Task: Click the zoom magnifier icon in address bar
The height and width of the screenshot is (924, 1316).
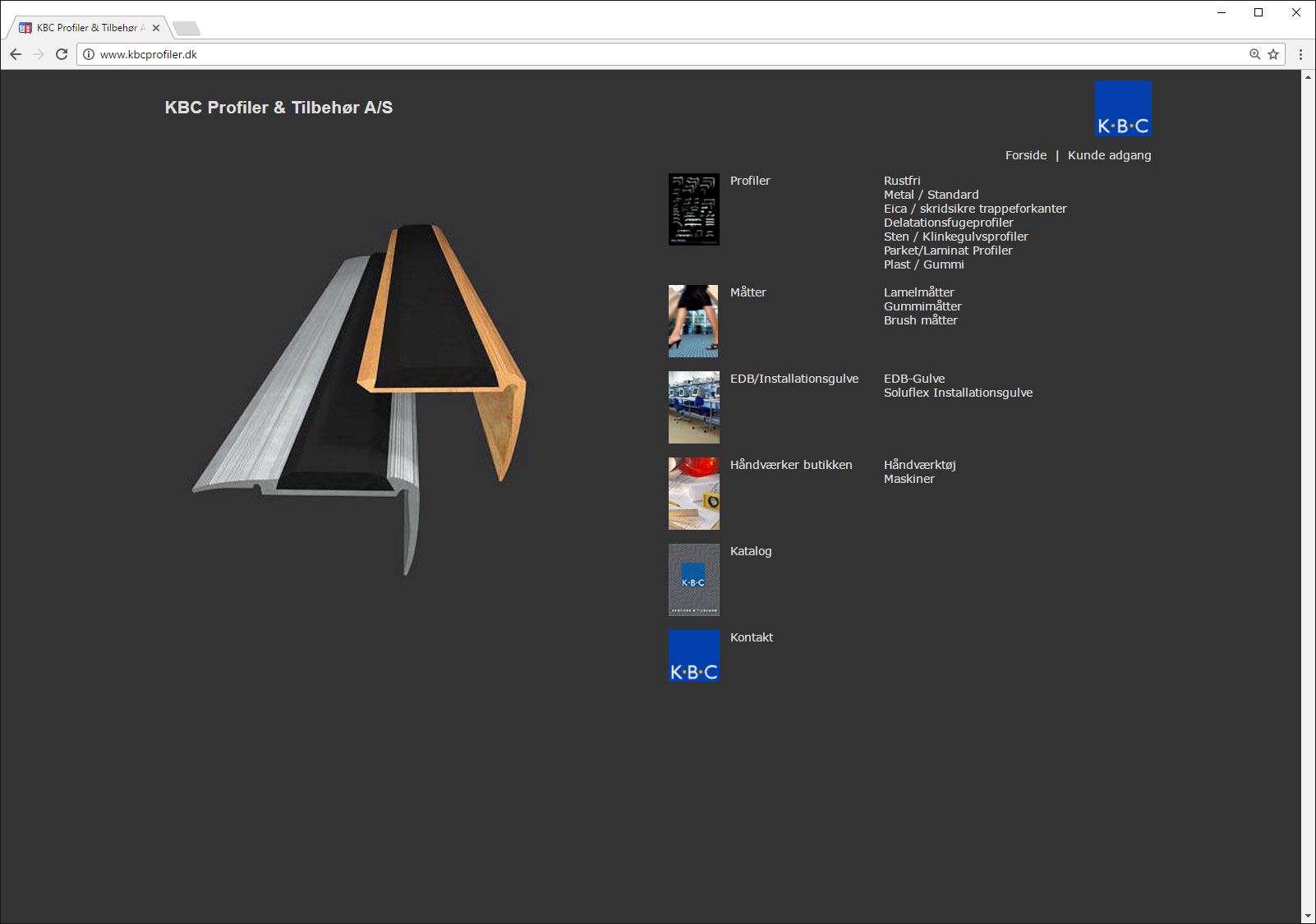Action: [1255, 54]
